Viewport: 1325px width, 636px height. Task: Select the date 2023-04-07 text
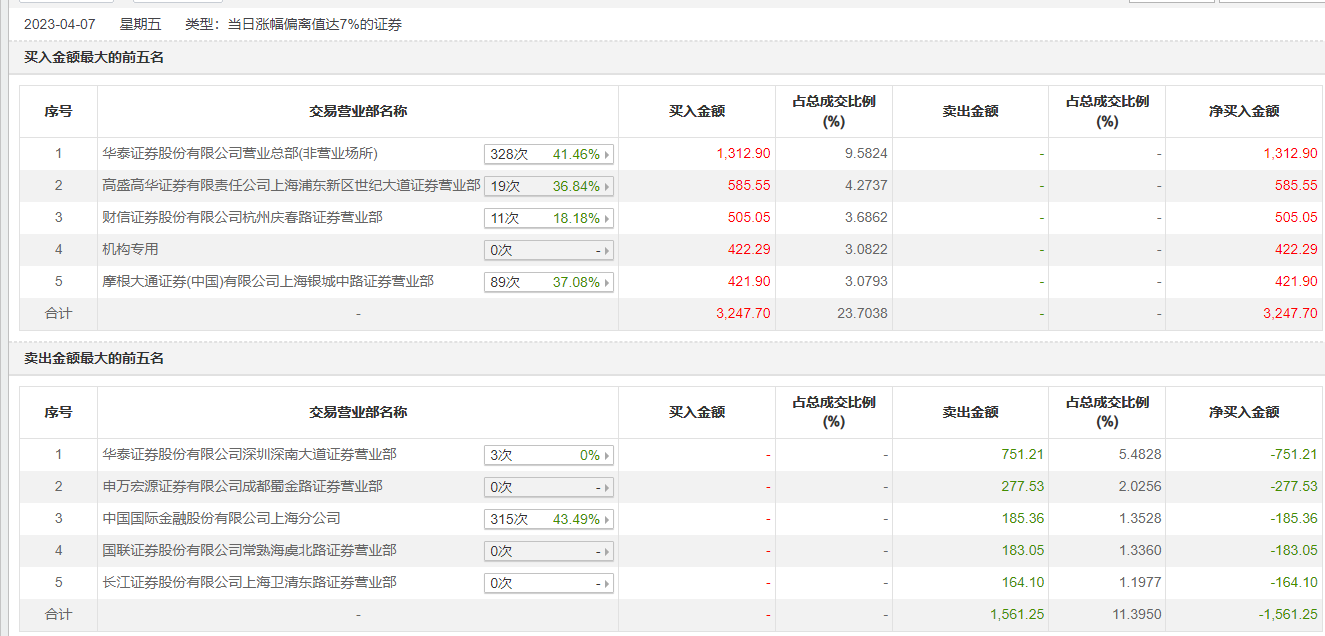click(x=60, y=24)
